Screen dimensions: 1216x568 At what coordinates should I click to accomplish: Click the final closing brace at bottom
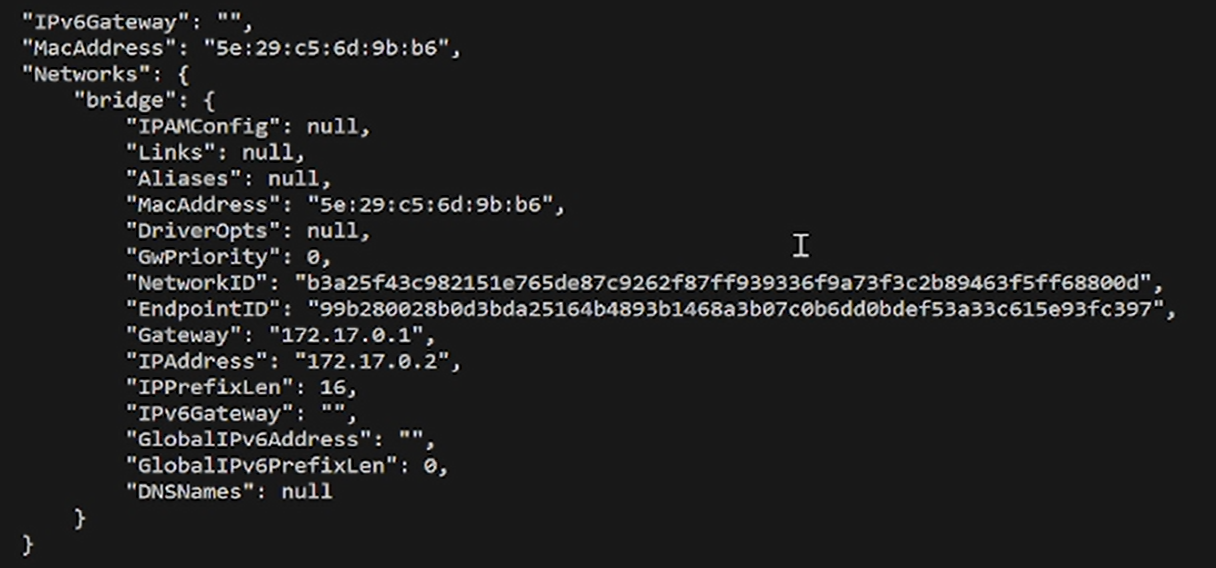28,544
